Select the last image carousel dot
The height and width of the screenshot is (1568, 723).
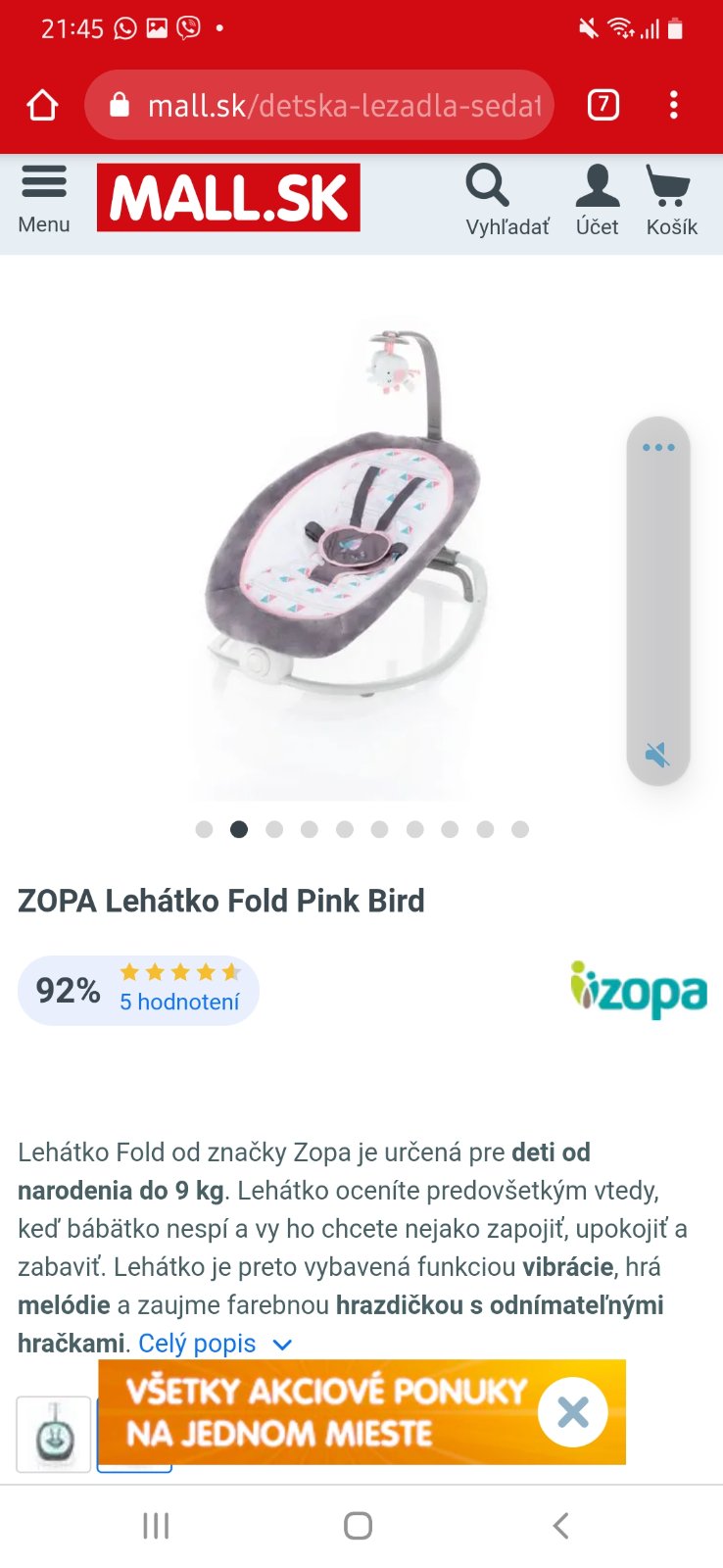pyautogui.click(x=520, y=829)
